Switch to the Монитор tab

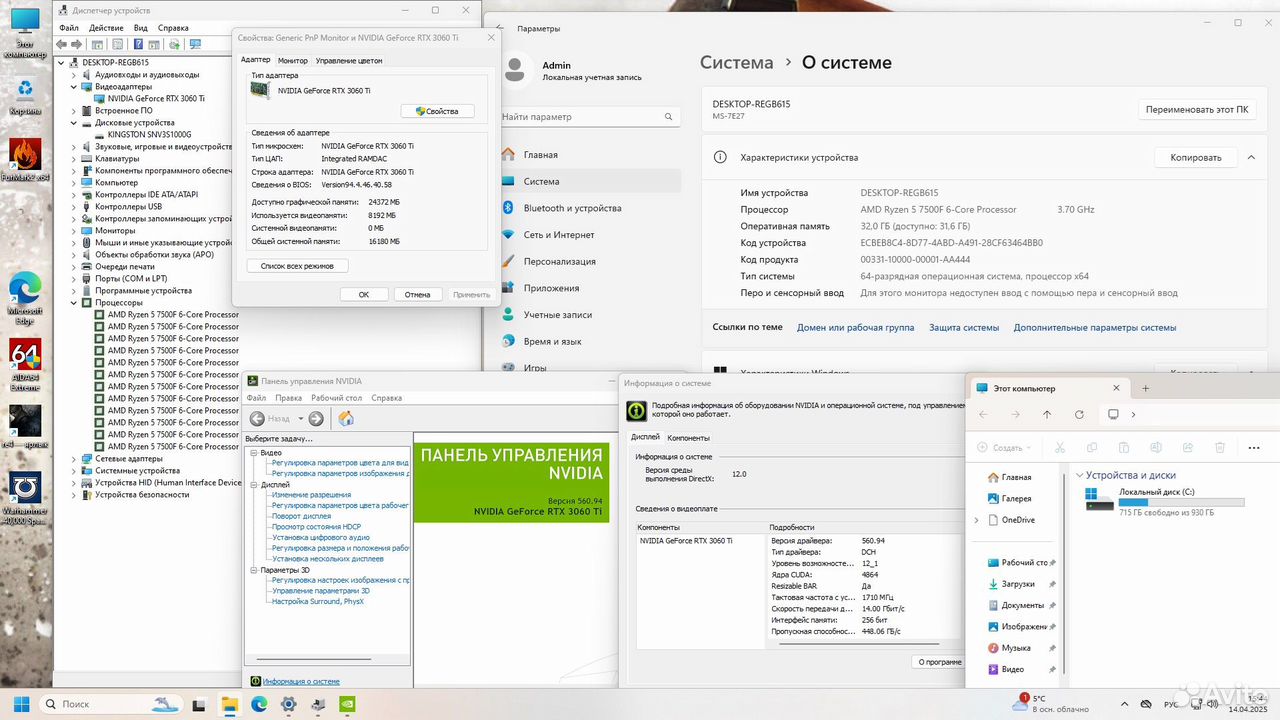pos(293,60)
